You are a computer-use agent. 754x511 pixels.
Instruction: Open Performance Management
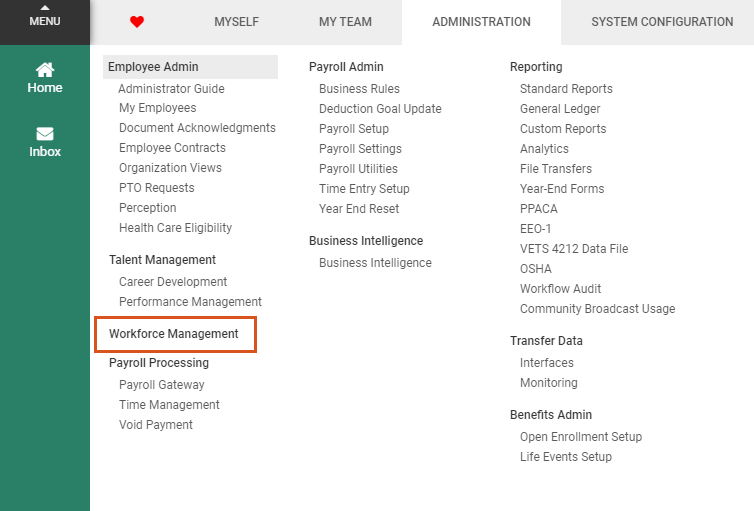coord(190,301)
